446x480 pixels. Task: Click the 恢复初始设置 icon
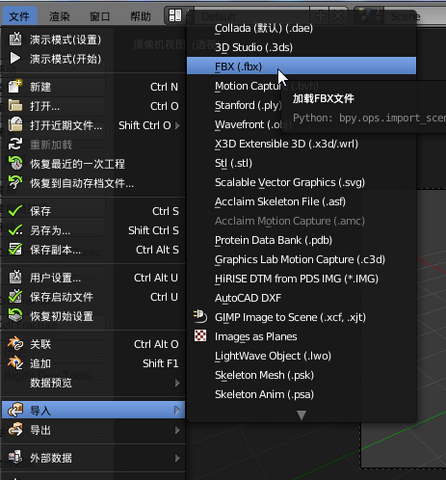point(15,315)
